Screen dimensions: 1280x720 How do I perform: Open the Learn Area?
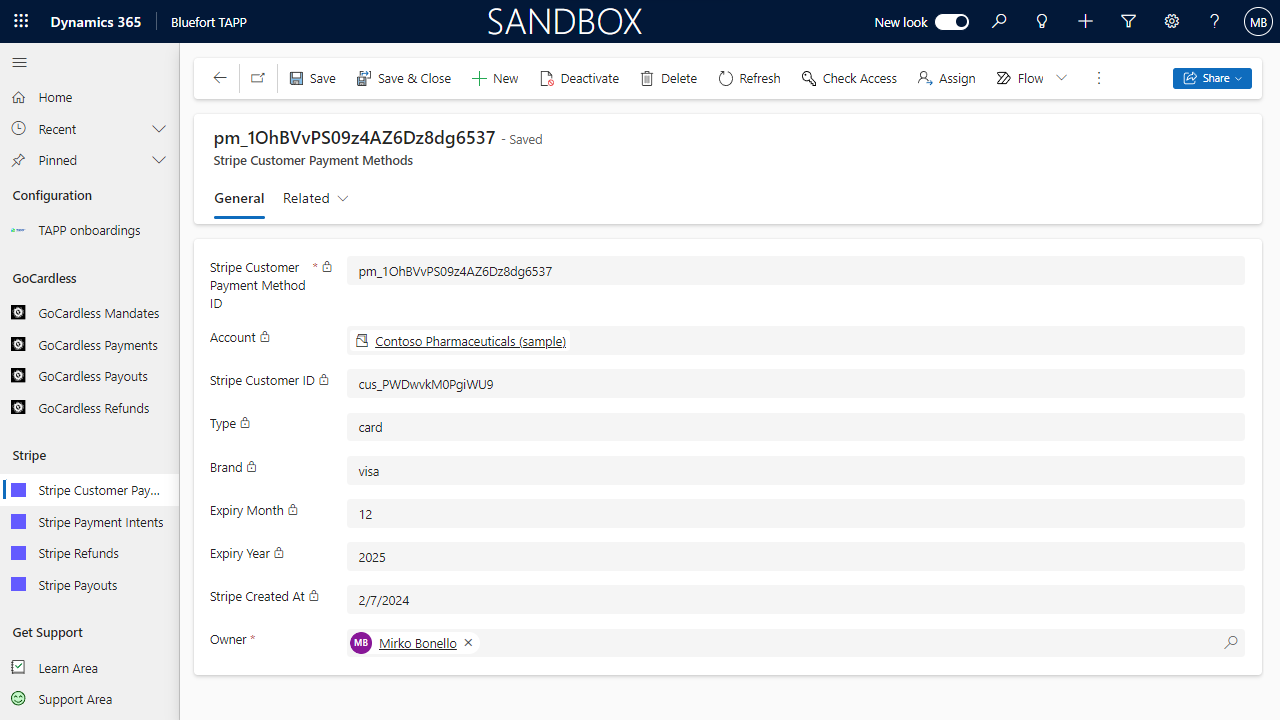point(89,669)
